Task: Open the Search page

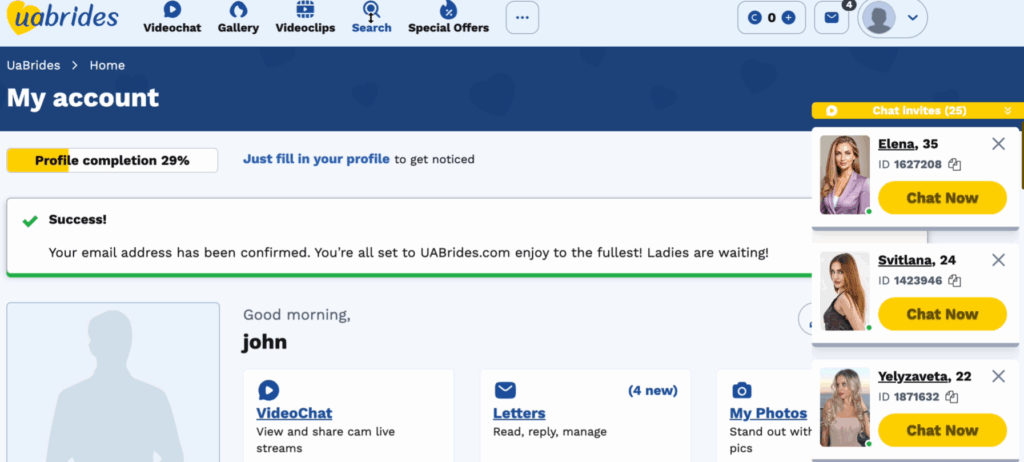Action: tap(371, 18)
